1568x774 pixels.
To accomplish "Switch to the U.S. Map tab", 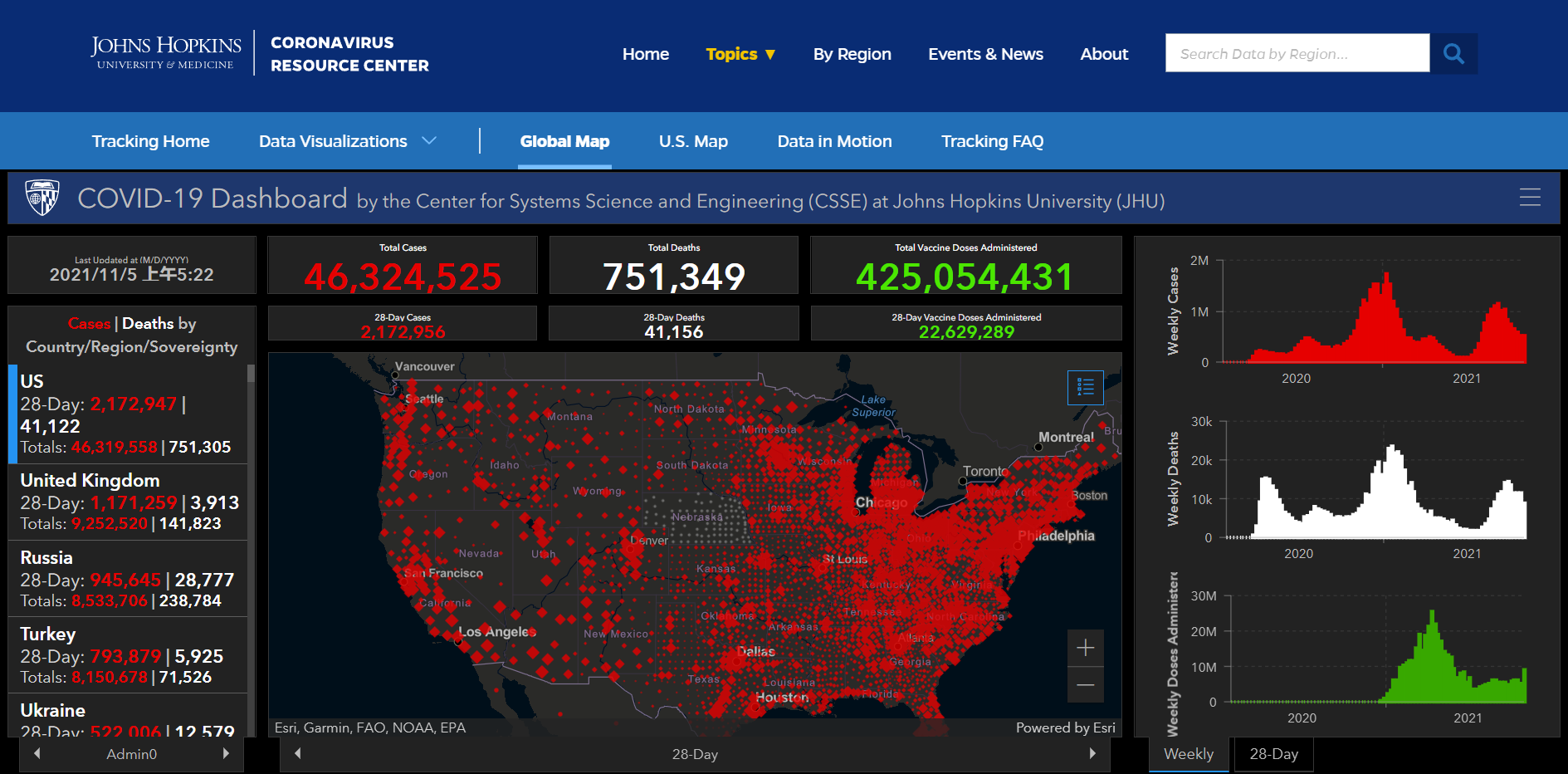I will pos(693,141).
